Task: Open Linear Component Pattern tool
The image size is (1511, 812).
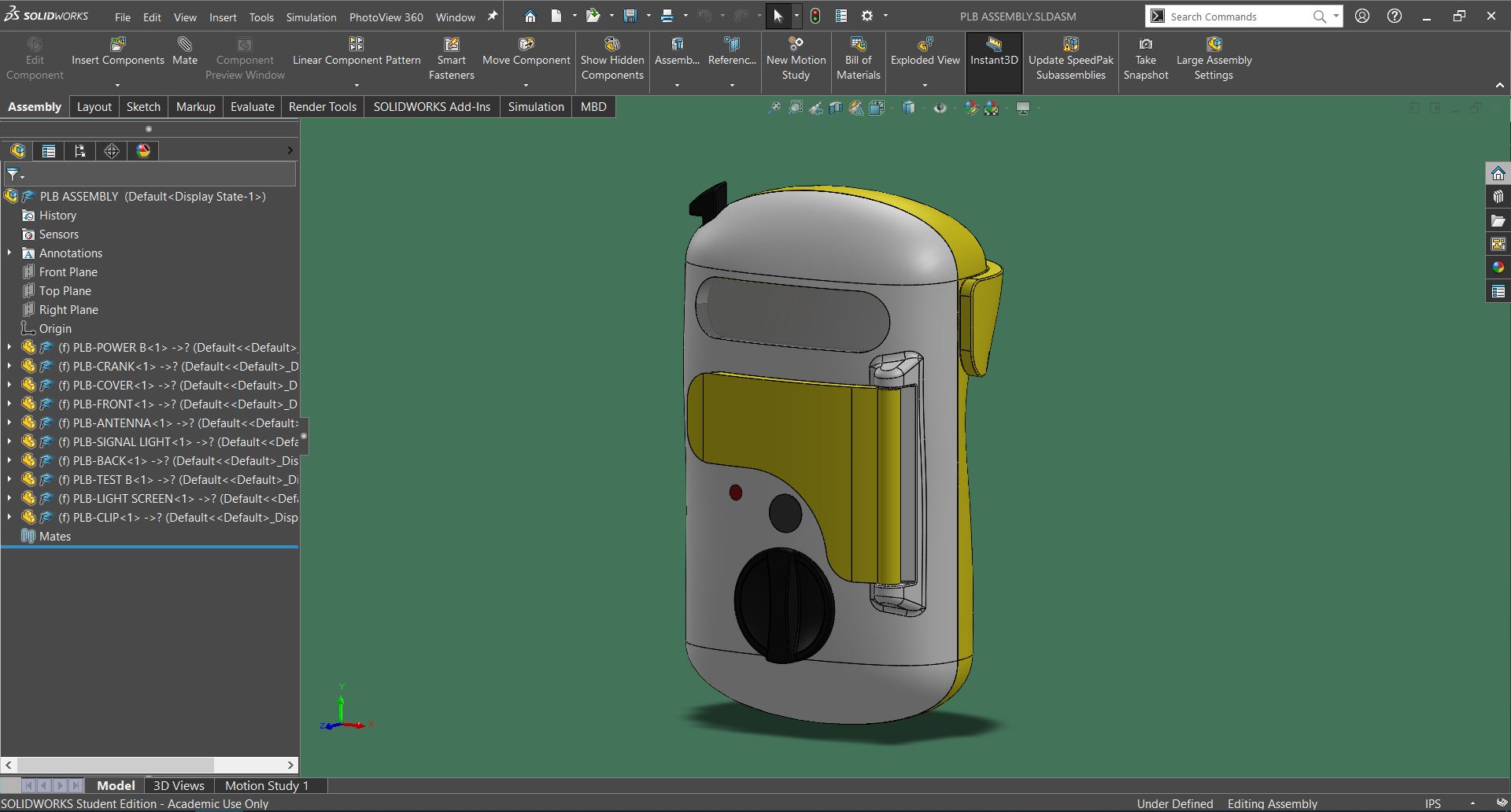Action: pos(357,51)
